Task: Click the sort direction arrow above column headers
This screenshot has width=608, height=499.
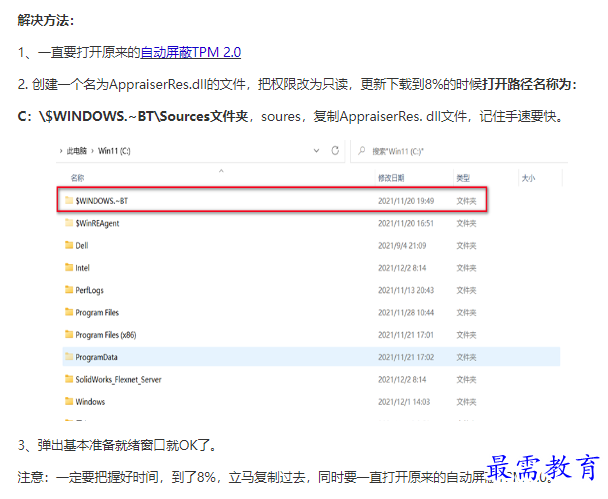Action: pyautogui.click(x=221, y=171)
